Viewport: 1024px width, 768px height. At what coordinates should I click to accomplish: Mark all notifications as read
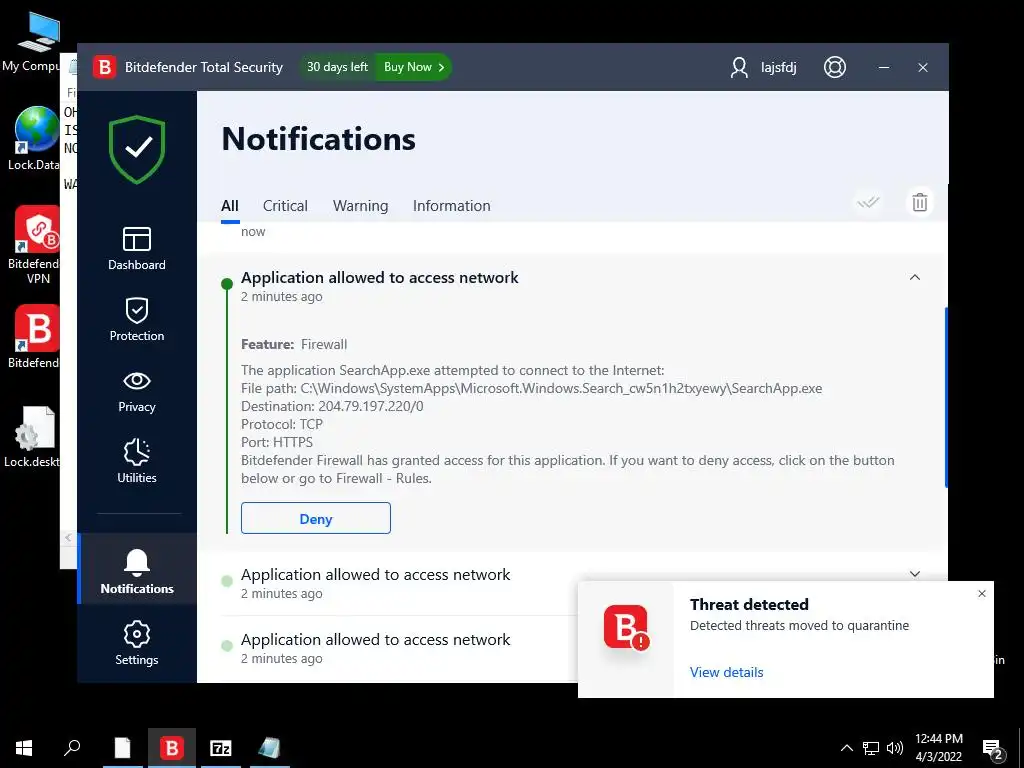point(868,202)
